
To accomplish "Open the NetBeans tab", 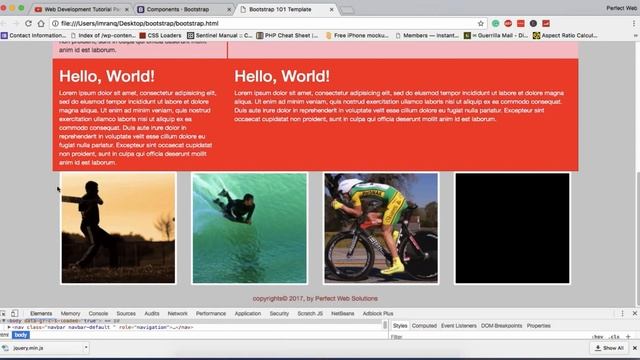I will [x=343, y=313].
